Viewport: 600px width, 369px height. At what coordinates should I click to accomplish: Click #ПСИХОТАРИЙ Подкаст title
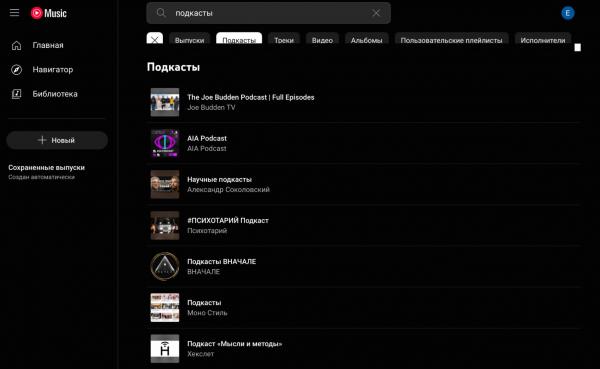(228, 220)
